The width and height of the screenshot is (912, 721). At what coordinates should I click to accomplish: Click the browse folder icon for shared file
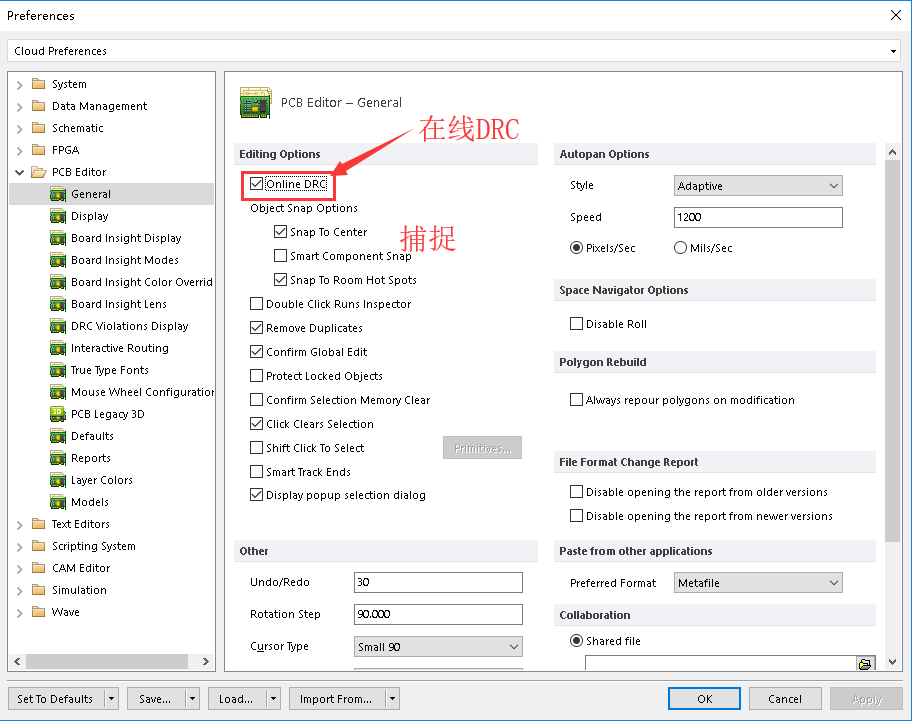(865, 663)
